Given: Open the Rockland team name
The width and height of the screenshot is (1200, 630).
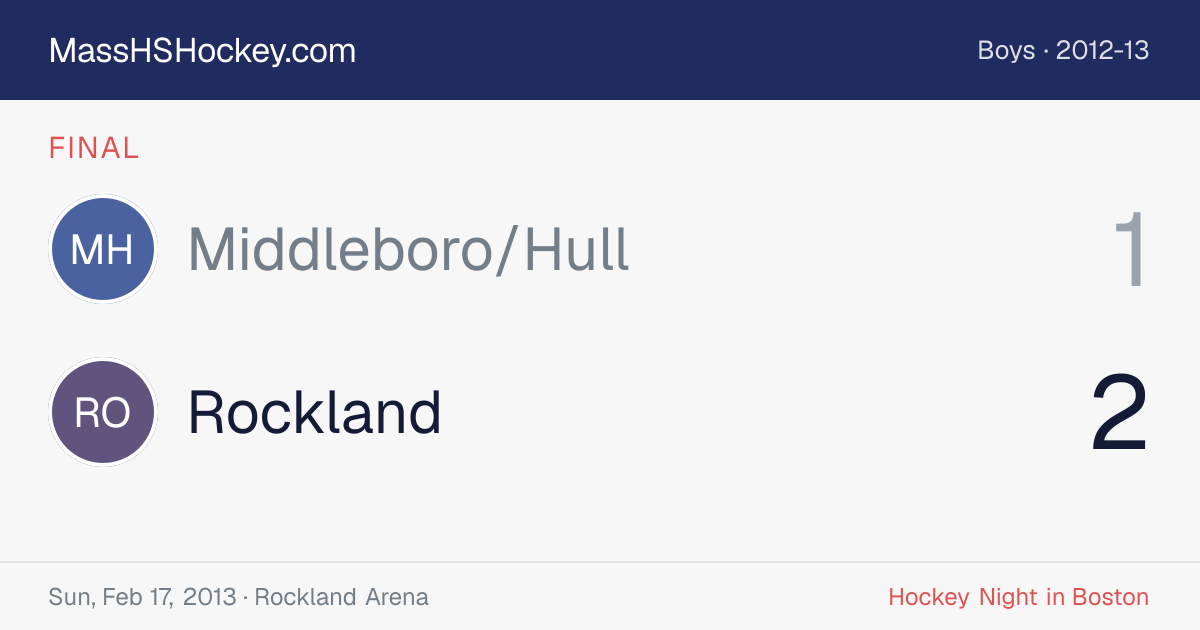Looking at the screenshot, I should (315, 412).
